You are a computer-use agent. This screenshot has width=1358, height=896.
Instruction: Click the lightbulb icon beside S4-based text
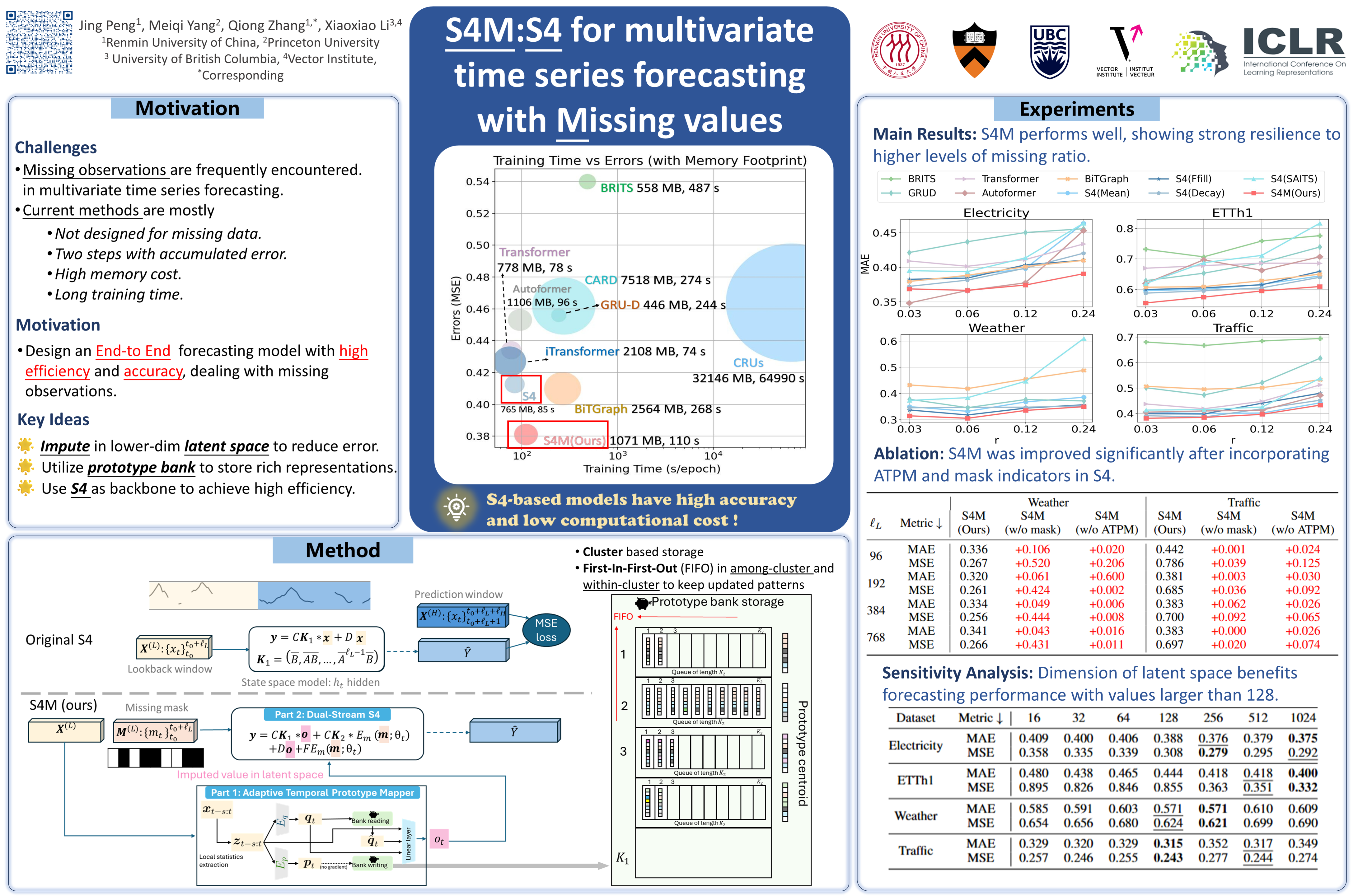coord(456,507)
